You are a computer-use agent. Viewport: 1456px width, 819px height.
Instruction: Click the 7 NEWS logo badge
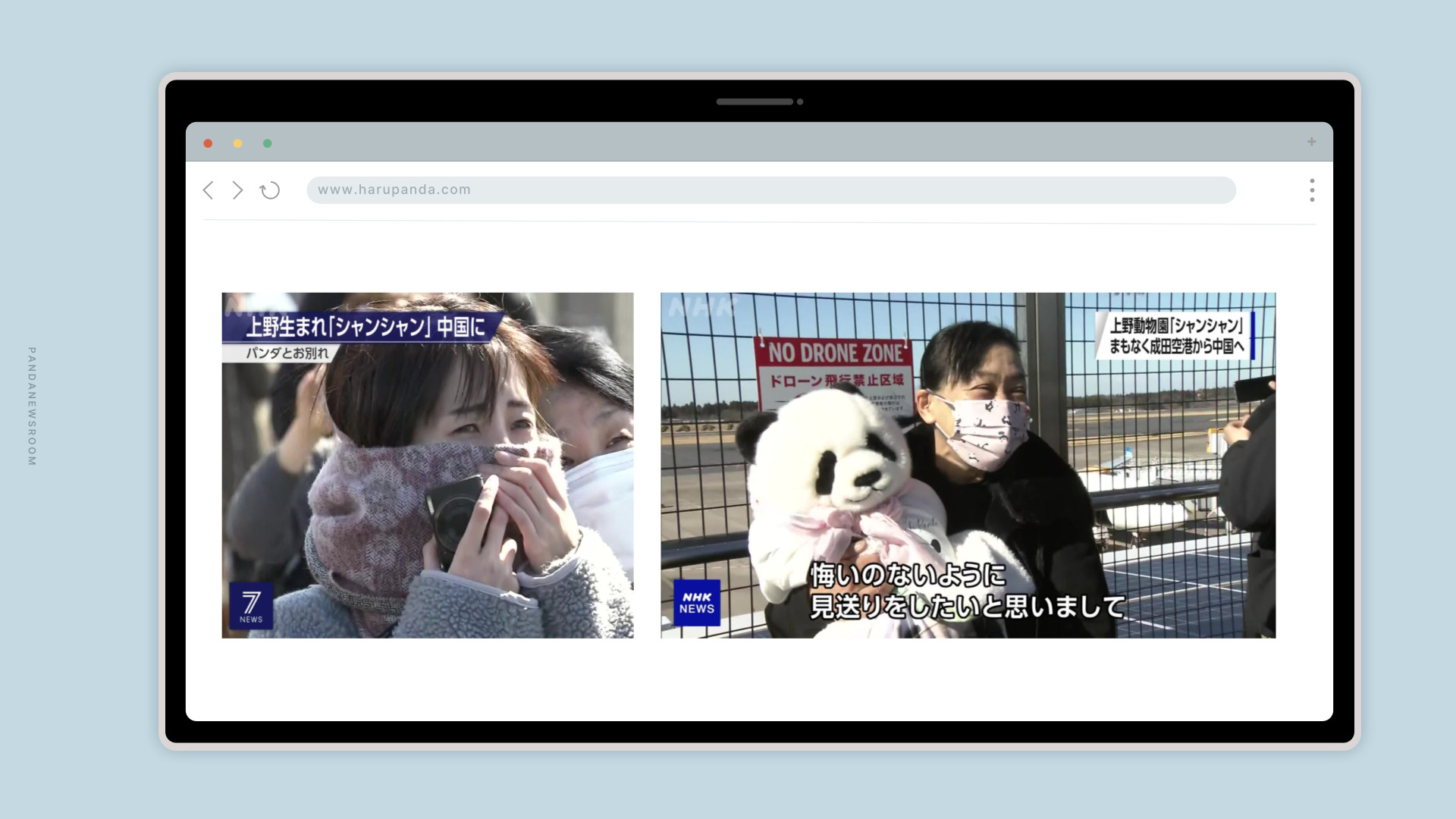(x=251, y=605)
